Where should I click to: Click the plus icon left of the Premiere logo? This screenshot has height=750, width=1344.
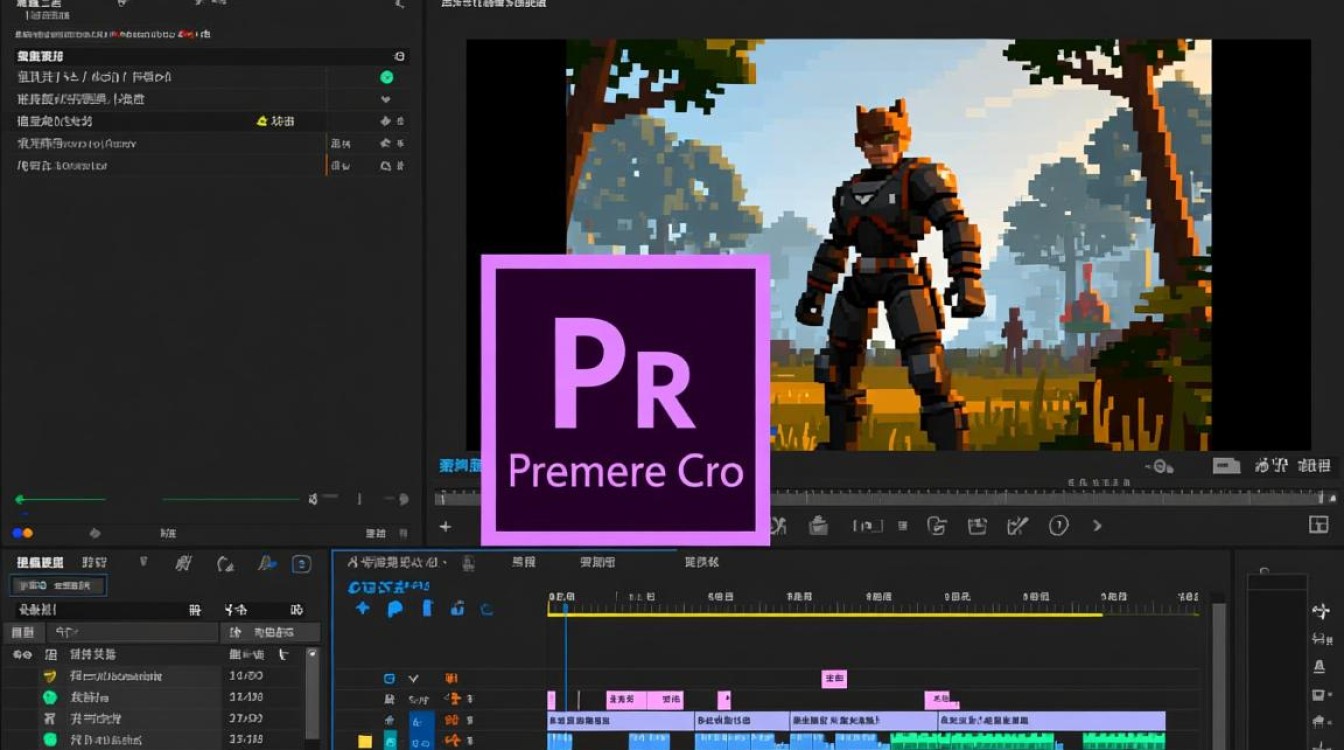pyautogui.click(x=445, y=526)
